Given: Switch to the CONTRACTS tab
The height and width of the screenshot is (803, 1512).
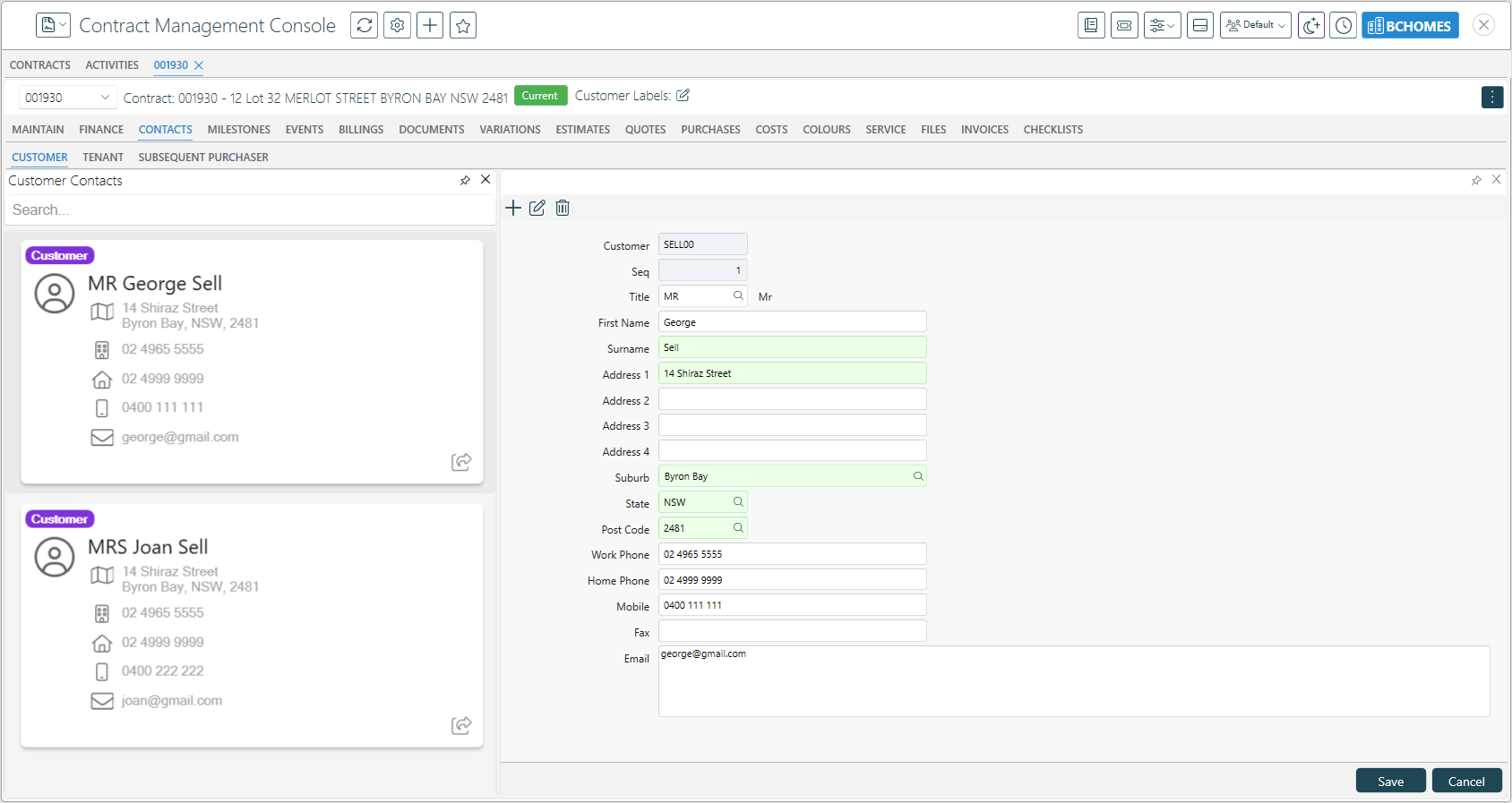Looking at the screenshot, I should click(x=40, y=65).
